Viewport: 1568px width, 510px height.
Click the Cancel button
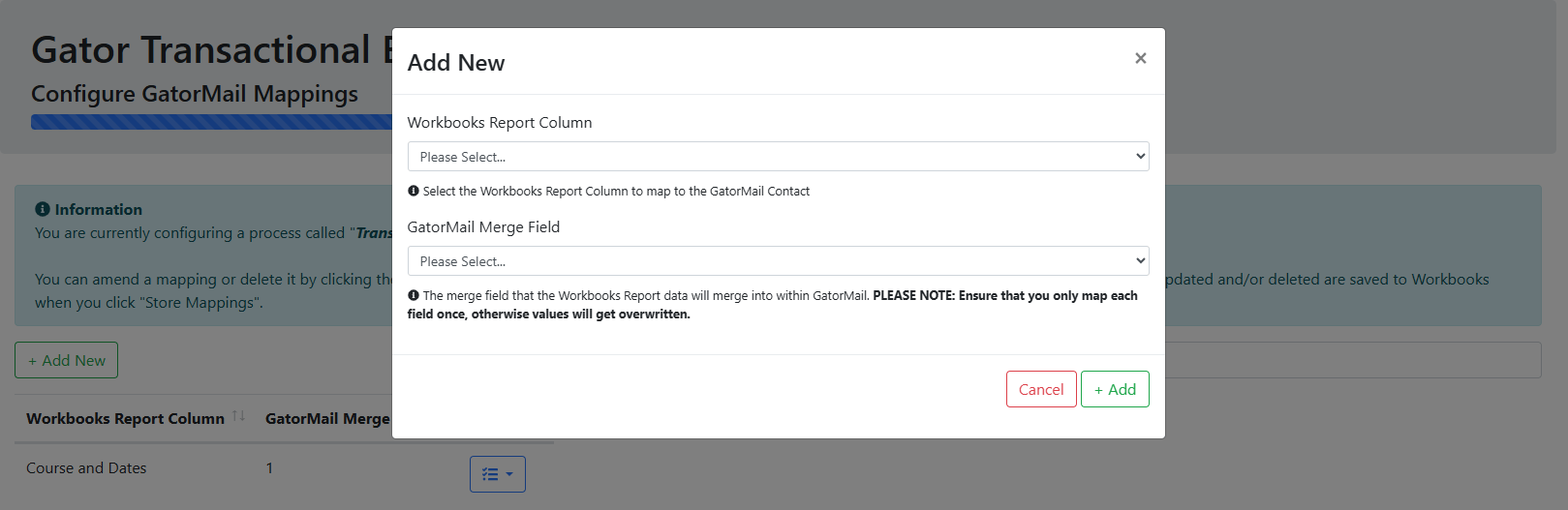(1041, 389)
